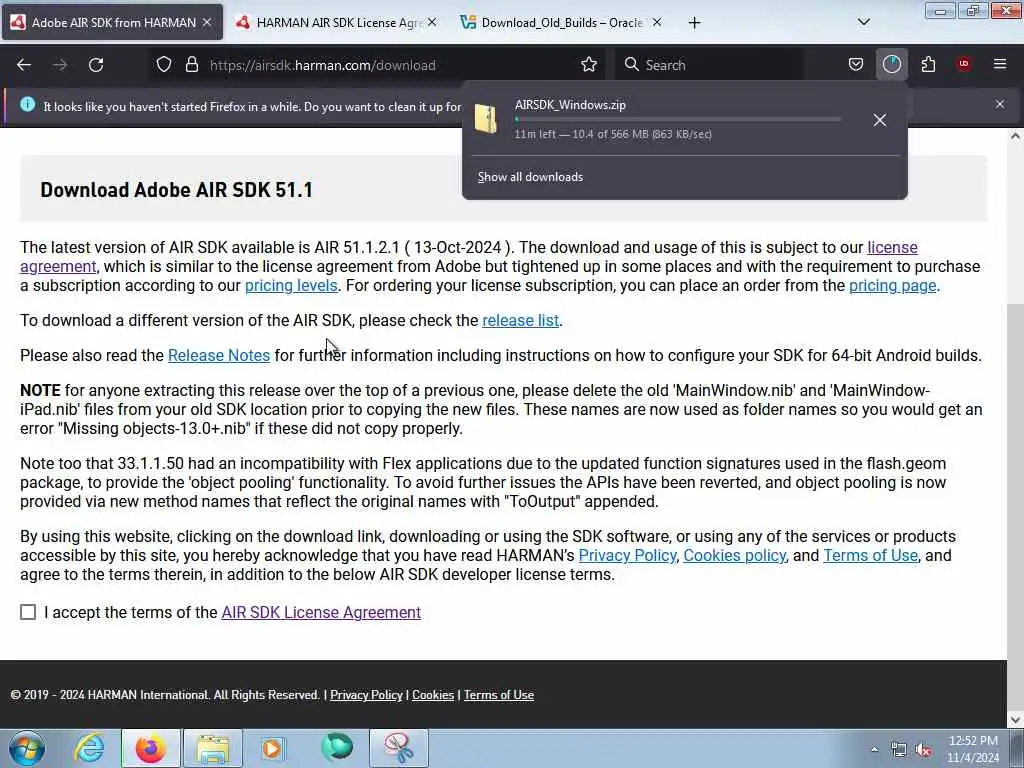This screenshot has width=1024, height=768.
Task: Click the AIRSDK_Windows.zip download progress bar
Action: [677, 120]
